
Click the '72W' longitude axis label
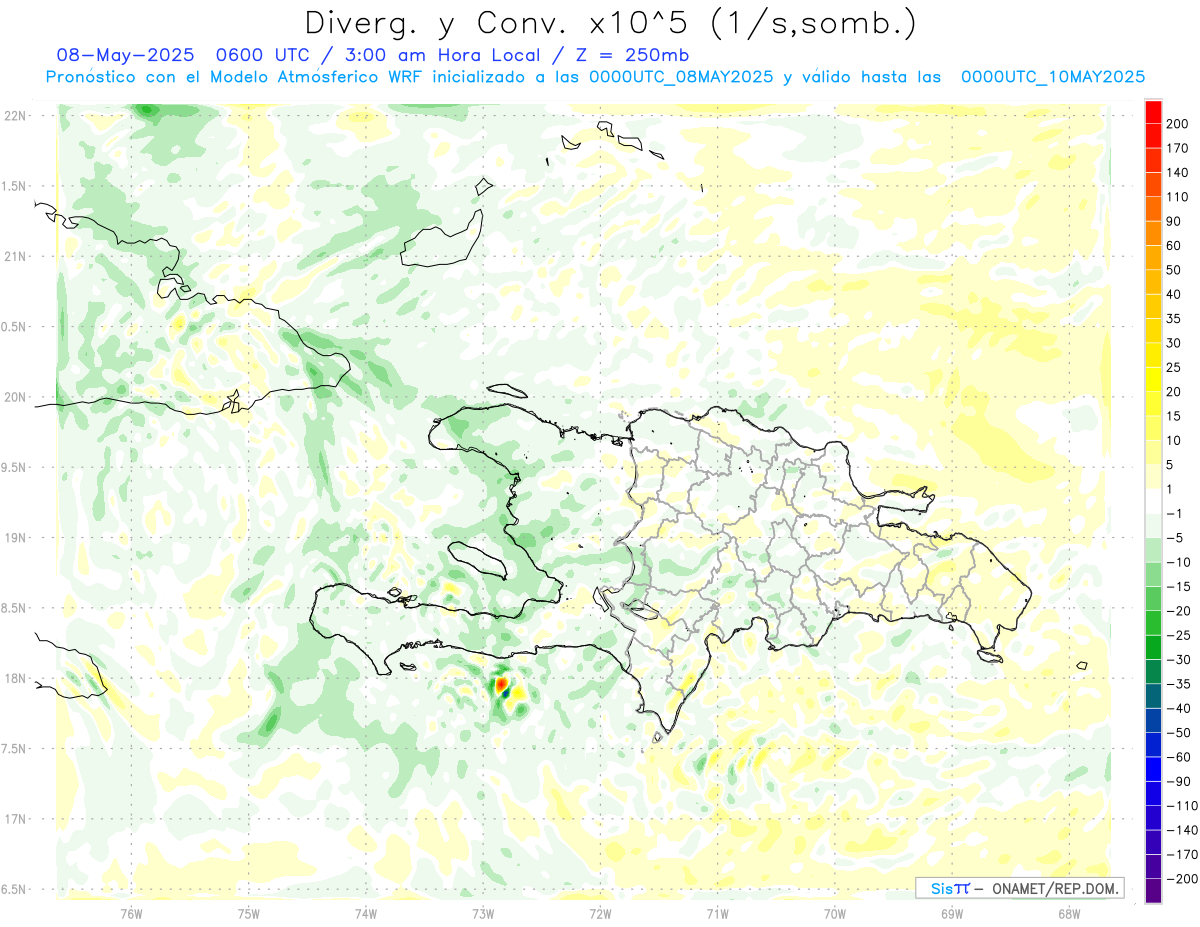click(x=600, y=914)
